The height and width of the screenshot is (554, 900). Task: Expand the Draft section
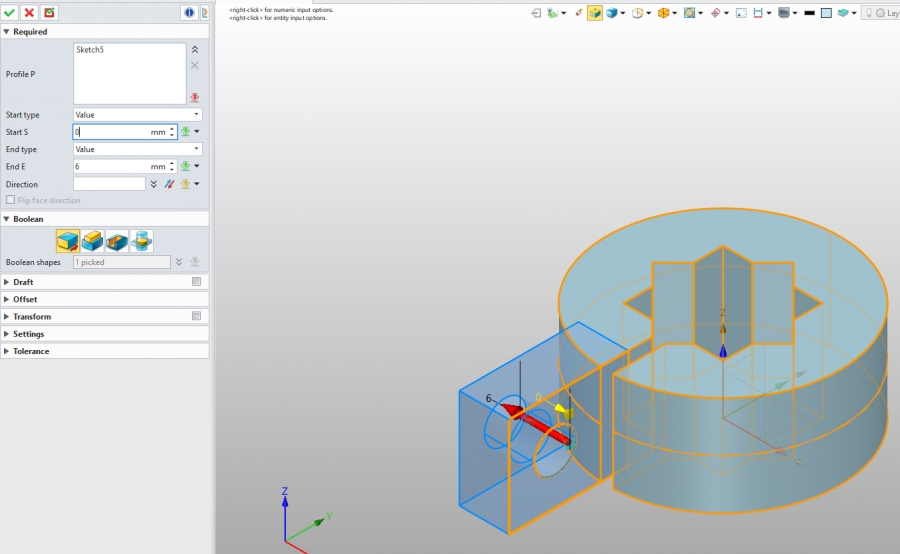[6, 282]
